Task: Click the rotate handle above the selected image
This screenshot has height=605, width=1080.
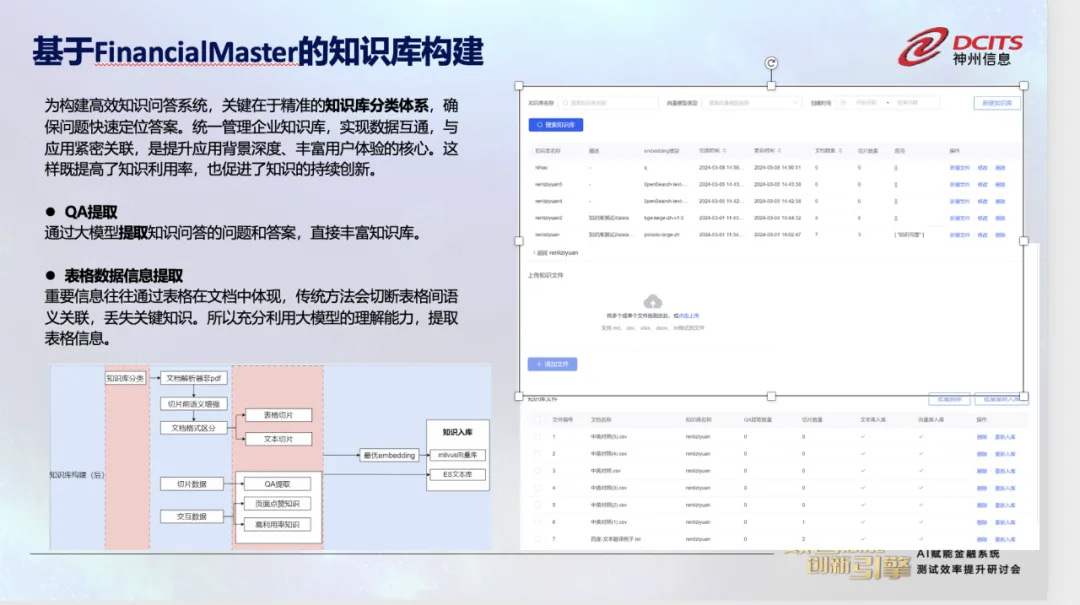Action: point(771,63)
